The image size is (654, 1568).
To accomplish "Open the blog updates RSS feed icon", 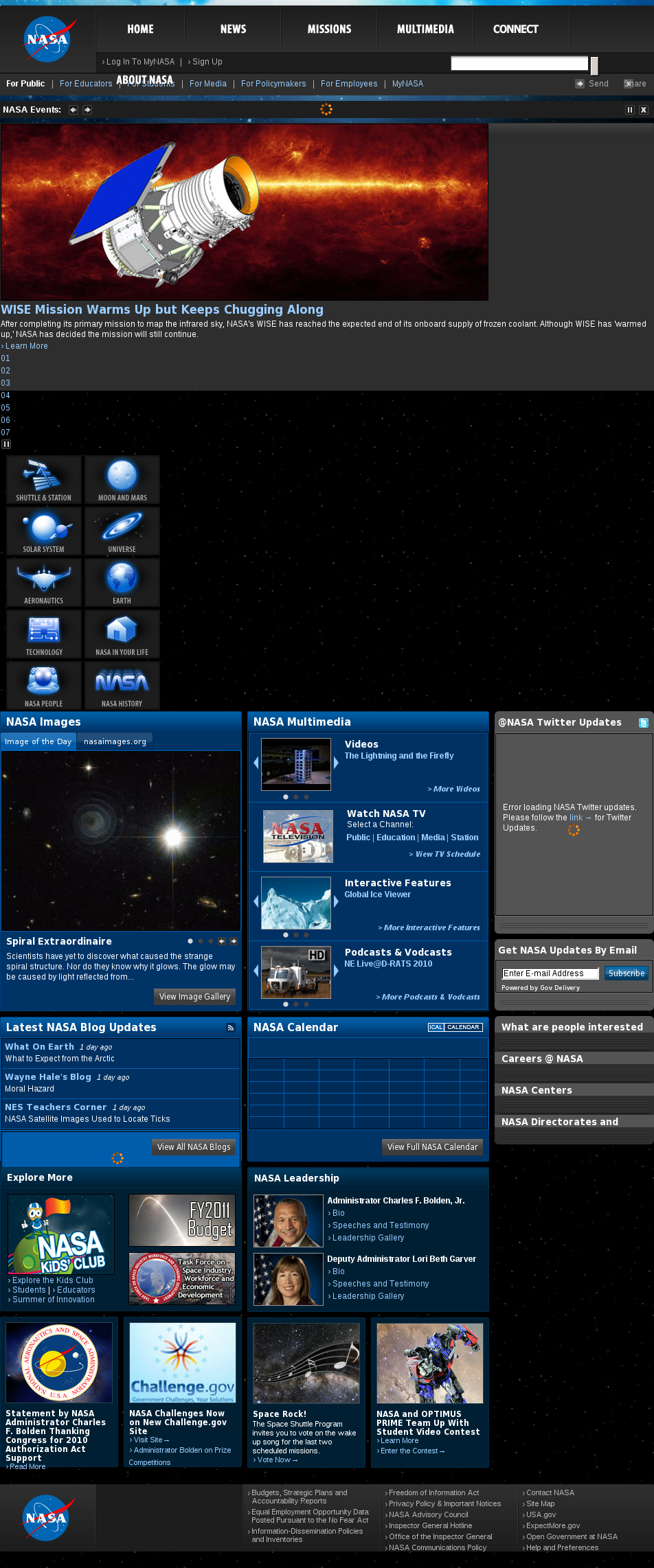I will tap(231, 1028).
